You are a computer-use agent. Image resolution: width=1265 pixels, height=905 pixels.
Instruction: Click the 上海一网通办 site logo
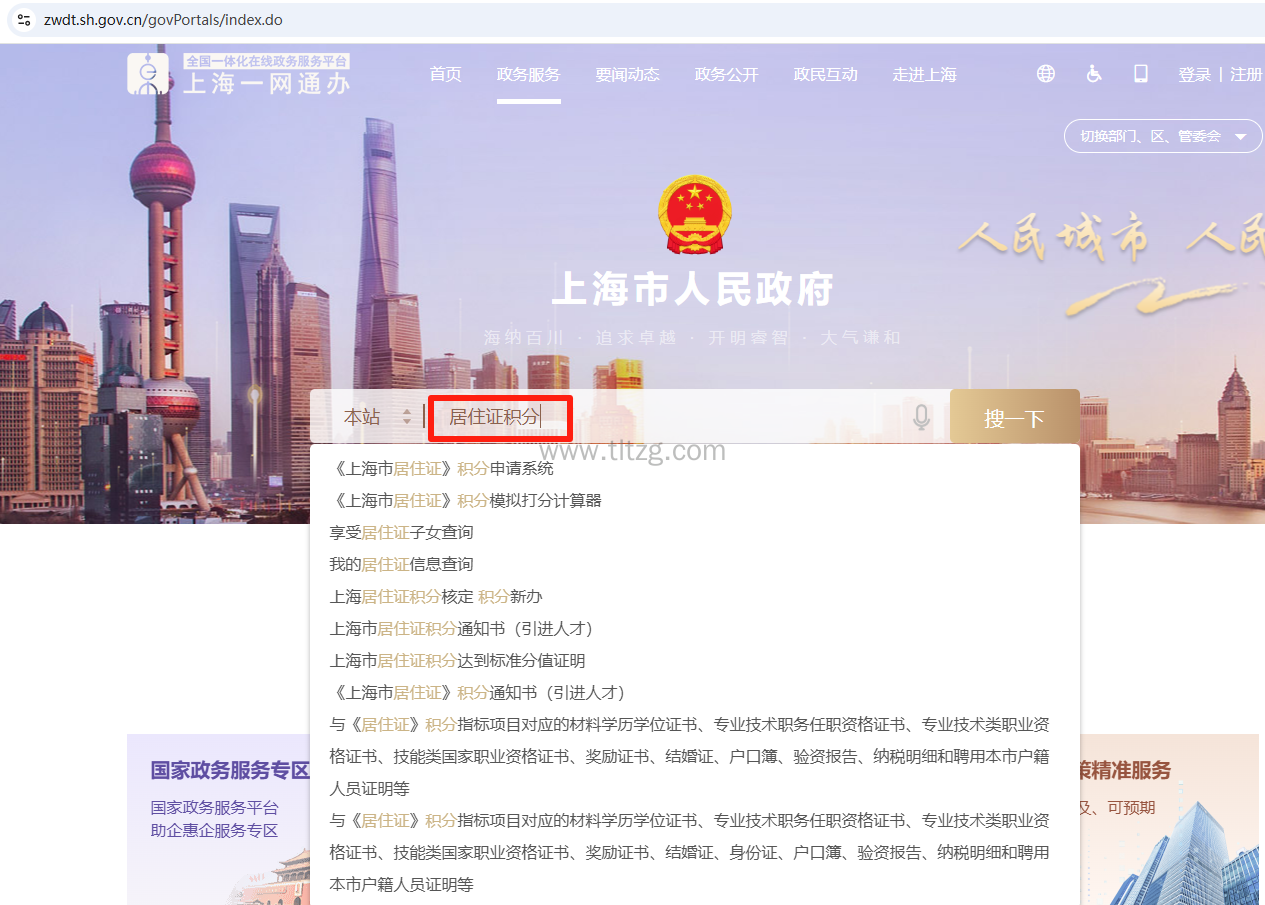(239, 75)
